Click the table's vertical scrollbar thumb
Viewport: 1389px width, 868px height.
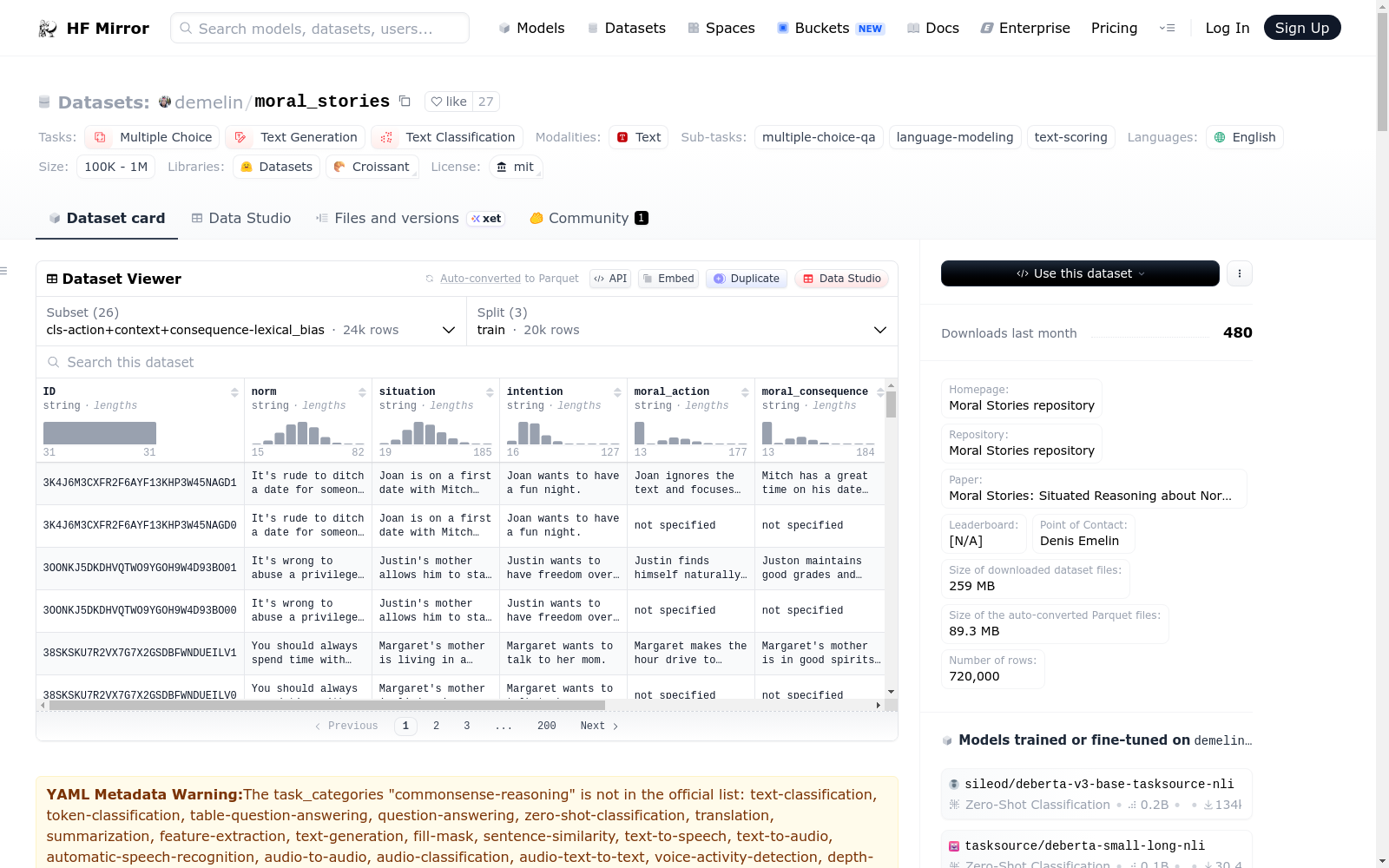point(891,404)
